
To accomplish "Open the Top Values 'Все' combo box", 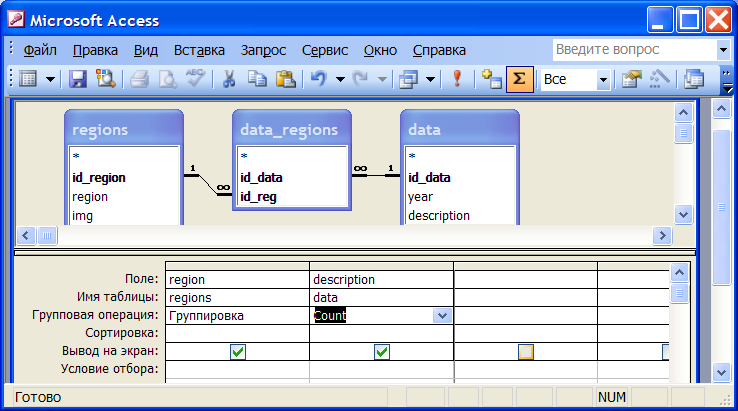I will click(x=603, y=80).
